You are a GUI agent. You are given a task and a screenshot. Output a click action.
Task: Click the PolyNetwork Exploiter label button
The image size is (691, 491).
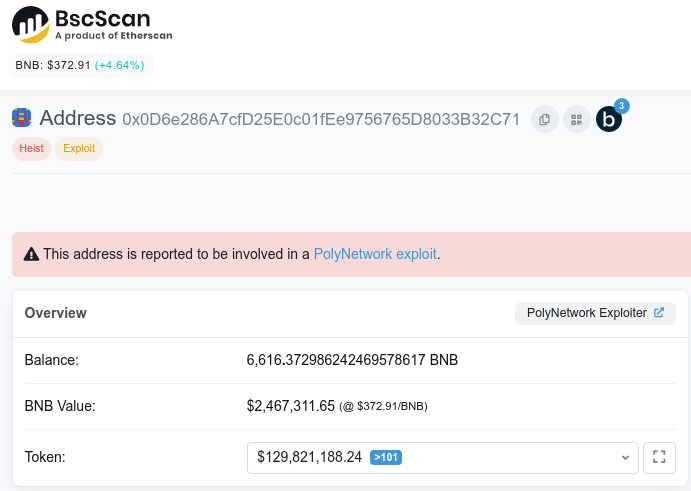point(586,313)
